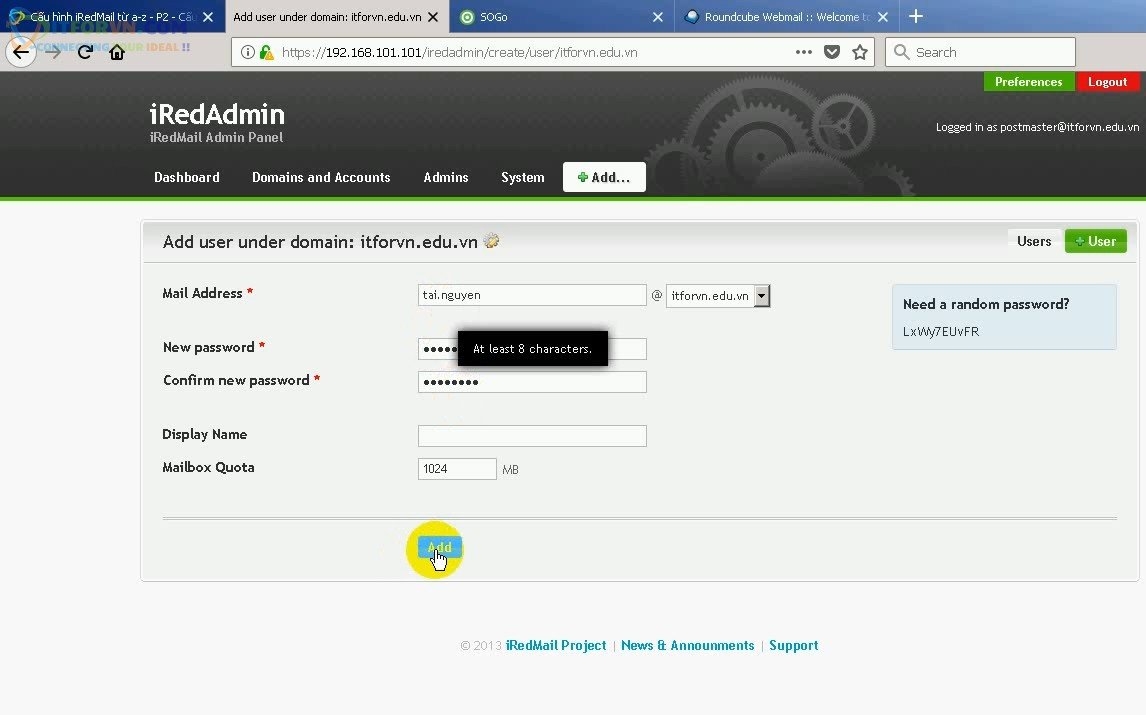Open the page actions three-dots menu
Viewport: 1146px width, 715px height.
[803, 52]
